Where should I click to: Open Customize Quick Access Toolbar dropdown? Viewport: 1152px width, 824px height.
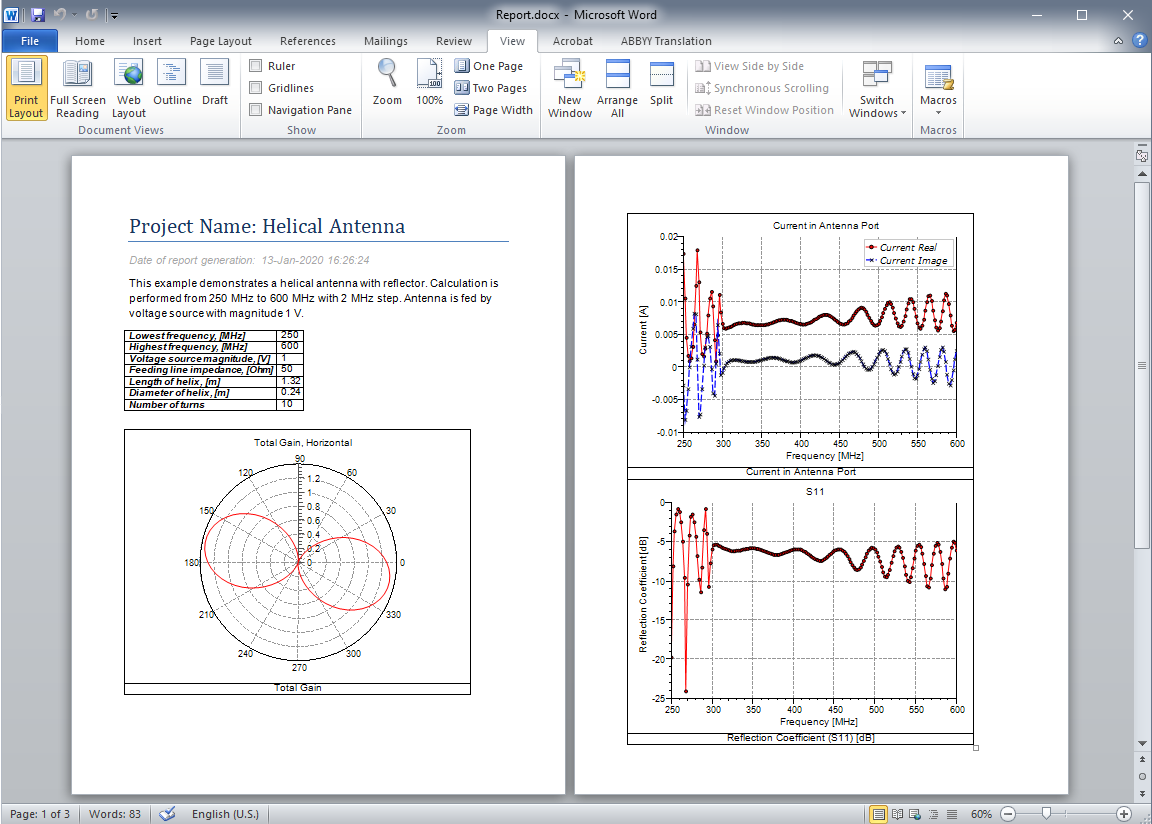coord(115,15)
